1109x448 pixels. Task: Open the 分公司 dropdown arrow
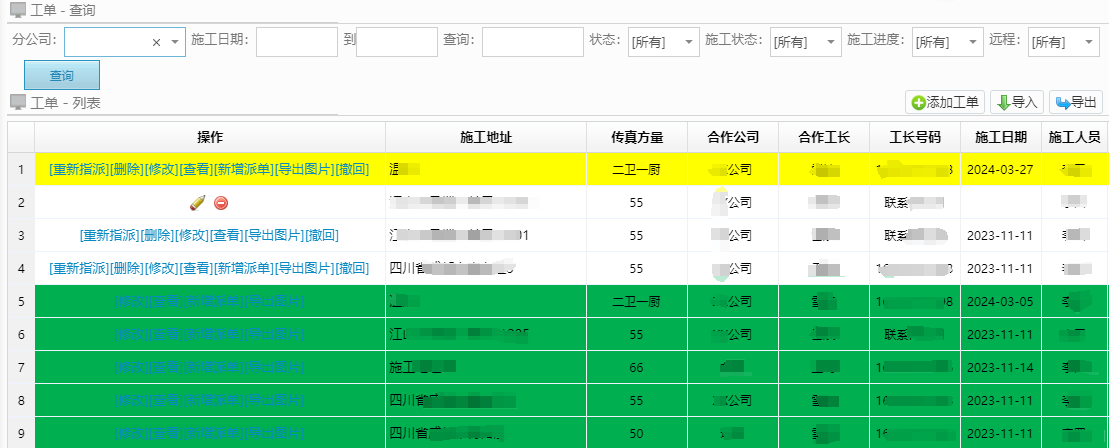tap(175, 42)
